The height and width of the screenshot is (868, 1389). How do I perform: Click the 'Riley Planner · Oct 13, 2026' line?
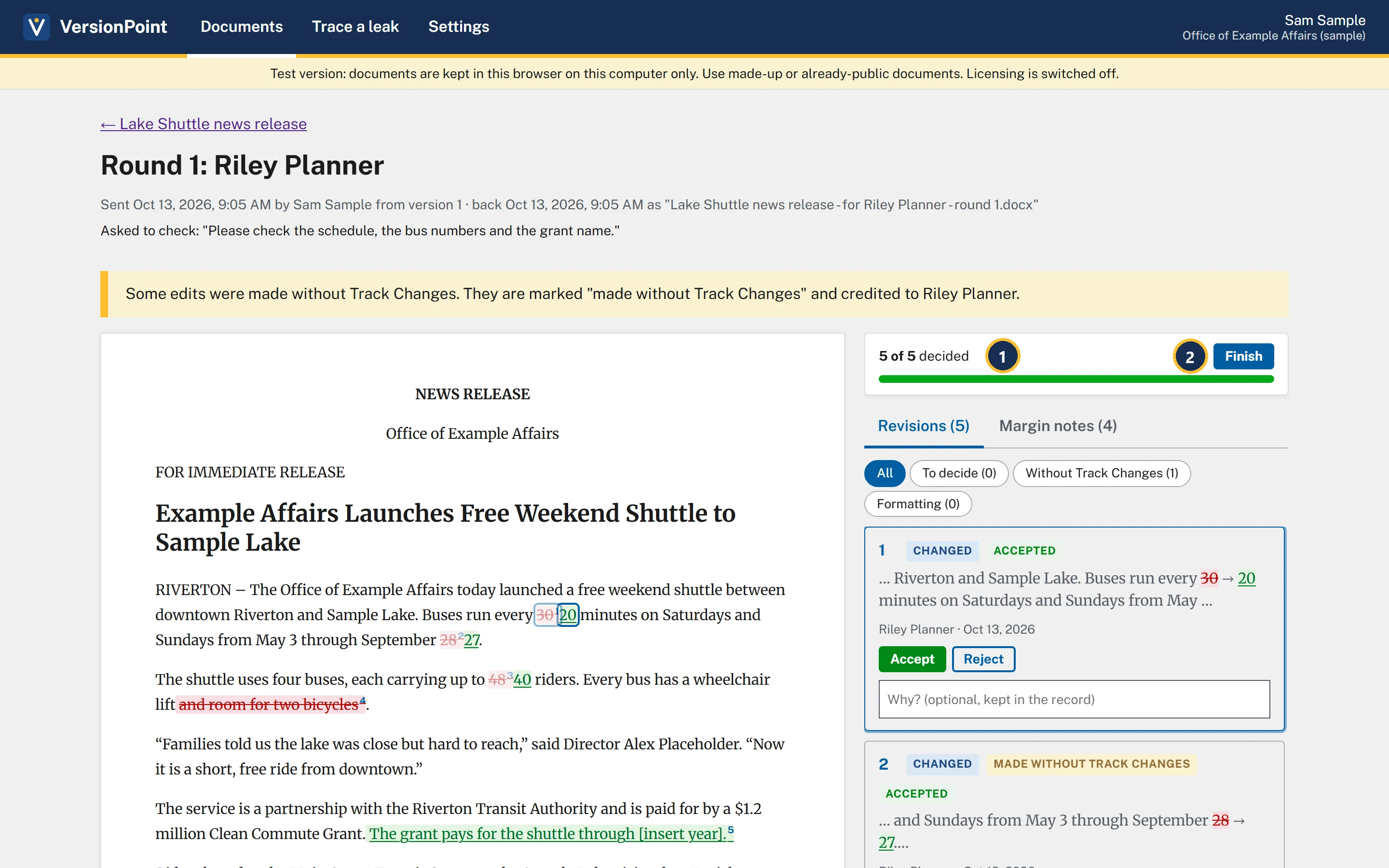pyautogui.click(x=956, y=629)
